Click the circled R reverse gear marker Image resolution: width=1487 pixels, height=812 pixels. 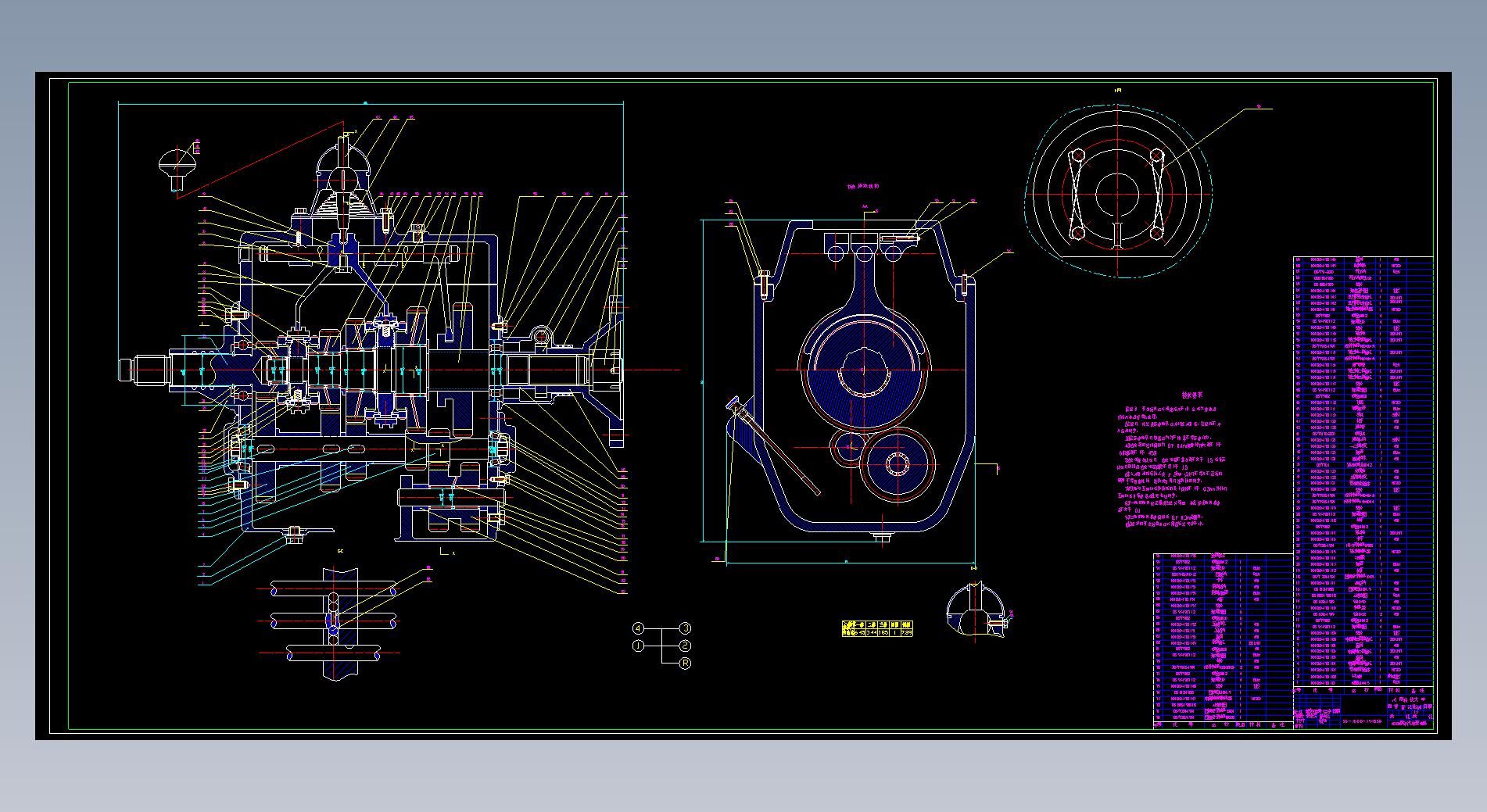tap(685, 664)
